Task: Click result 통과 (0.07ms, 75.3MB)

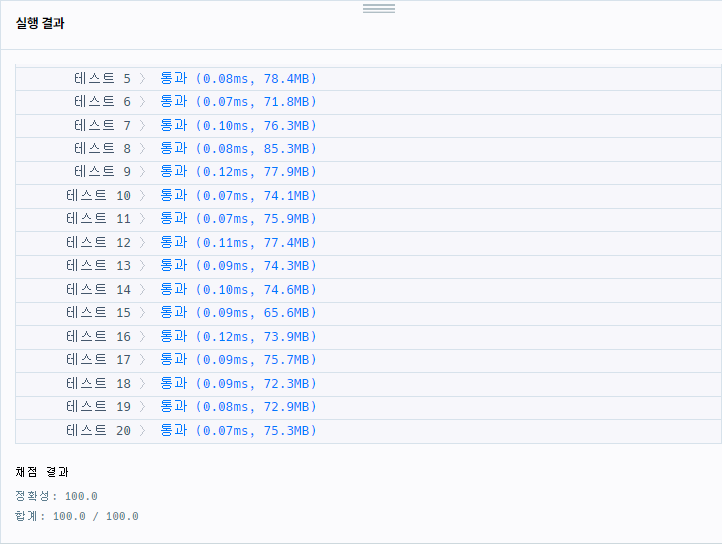Action: 239,431
